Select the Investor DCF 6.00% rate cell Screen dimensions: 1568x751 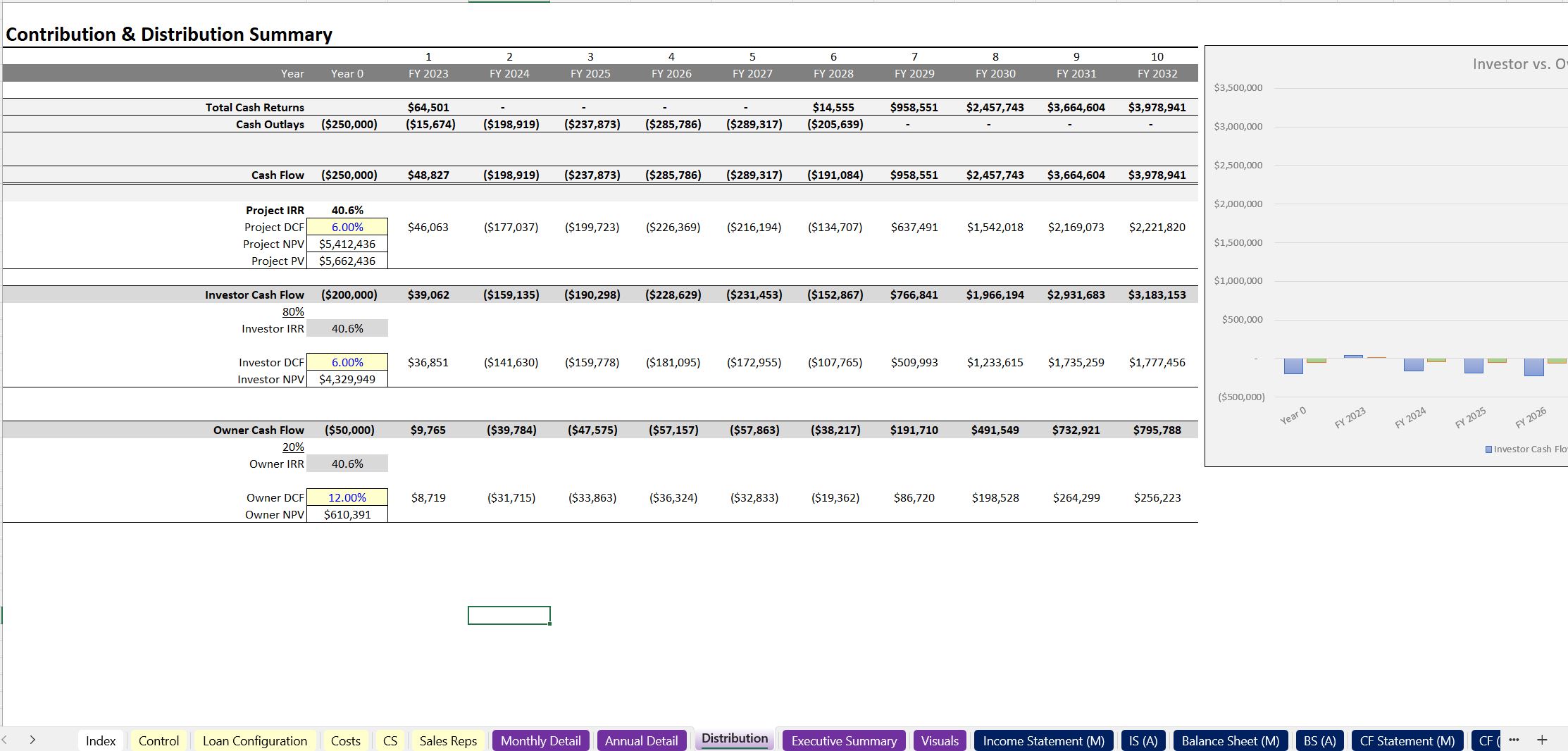[x=347, y=362]
